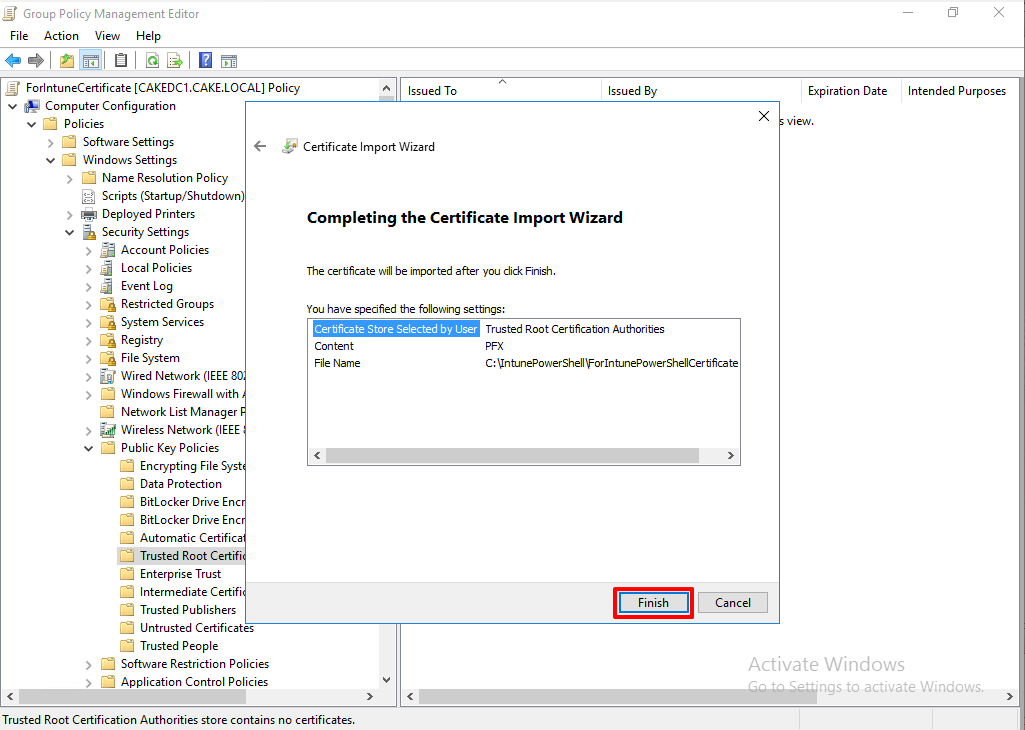The width and height of the screenshot is (1025, 730).
Task: Expand the Name Resolution Policy node
Action: tap(70, 178)
